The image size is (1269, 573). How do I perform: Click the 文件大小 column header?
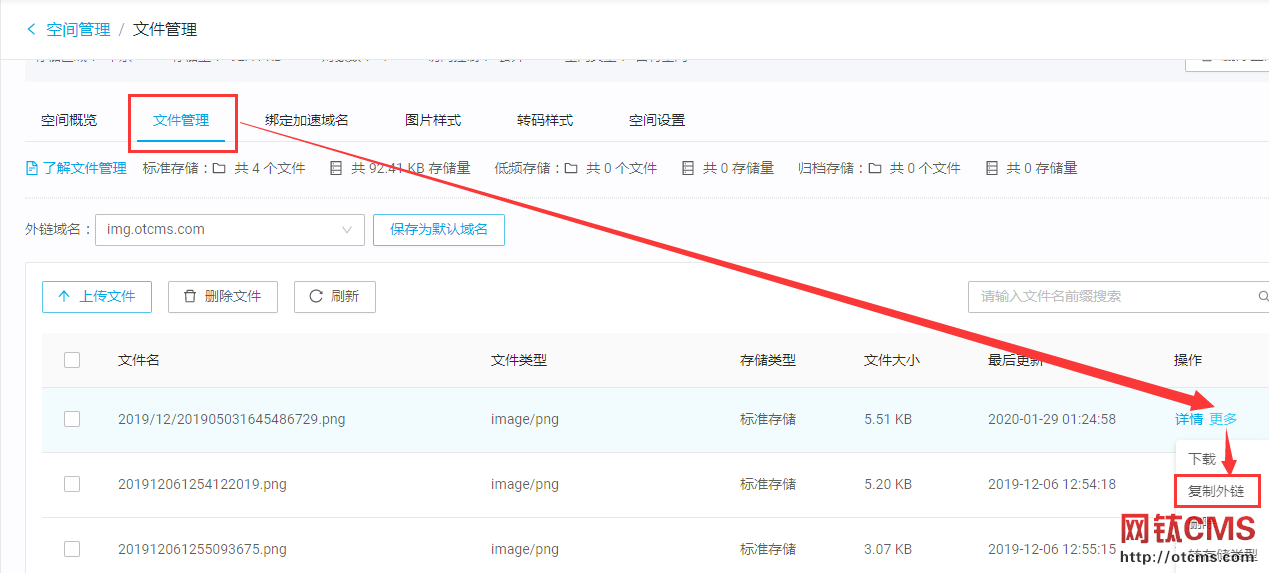pyautogui.click(x=892, y=360)
